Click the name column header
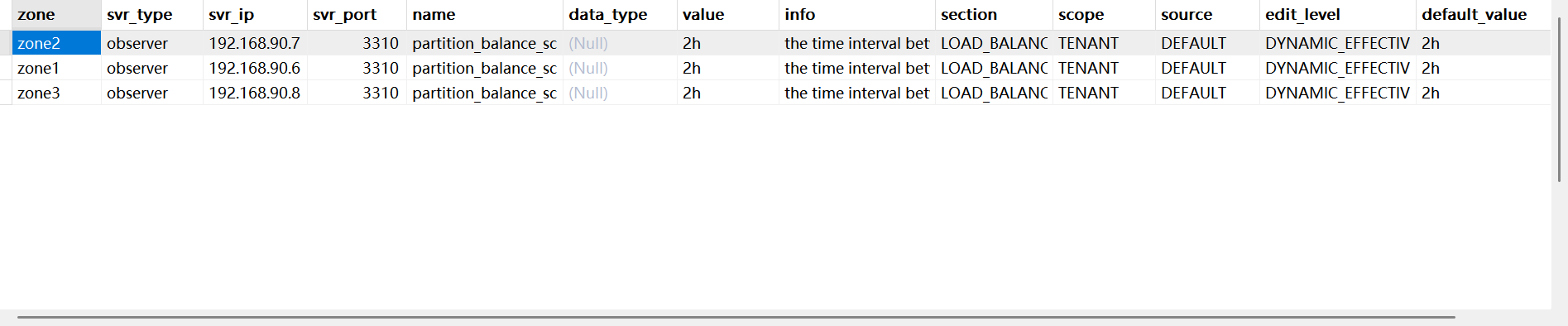1568x326 pixels. click(485, 15)
